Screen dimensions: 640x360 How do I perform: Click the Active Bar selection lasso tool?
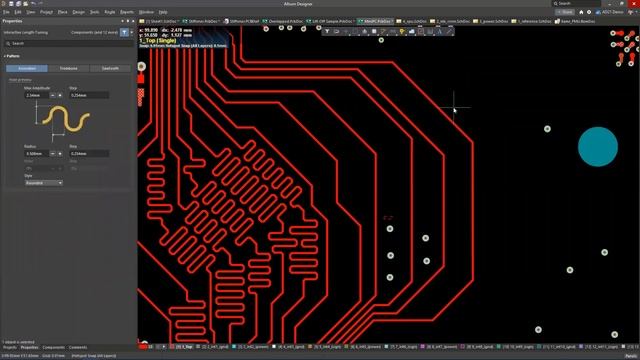[336, 31]
